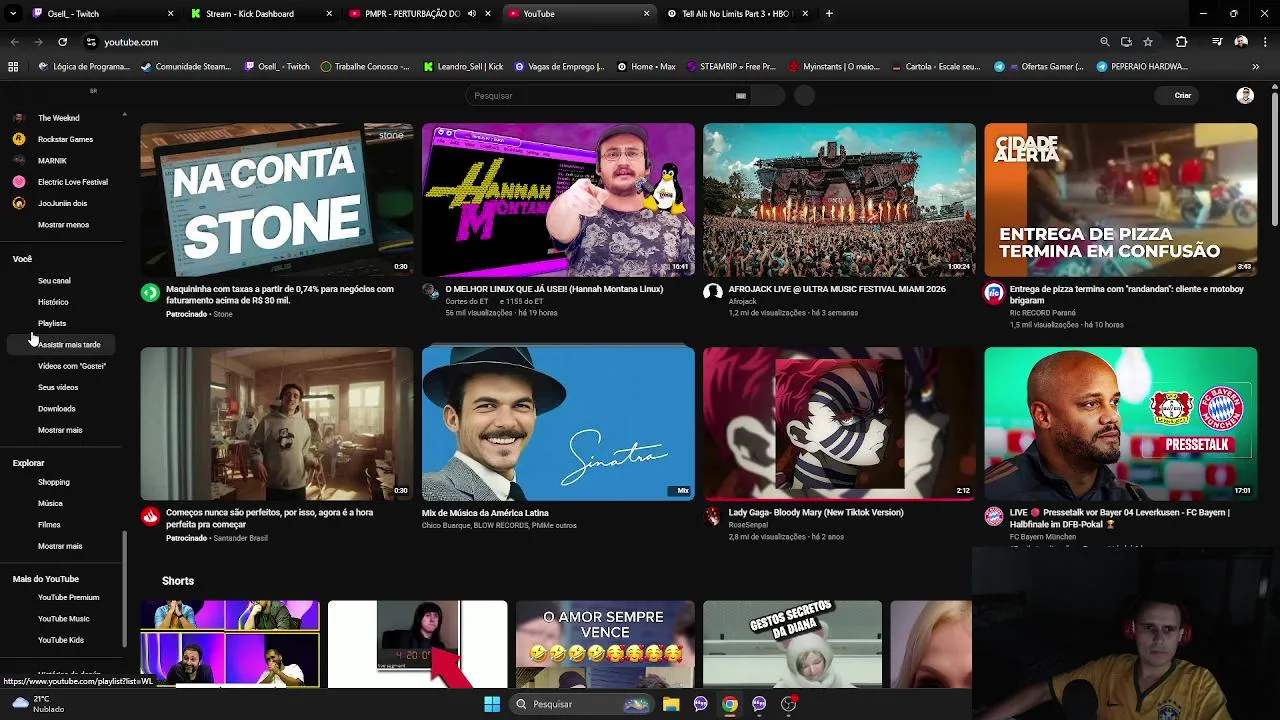
Task: Bookmark this page with the star icon
Action: pyautogui.click(x=1148, y=42)
